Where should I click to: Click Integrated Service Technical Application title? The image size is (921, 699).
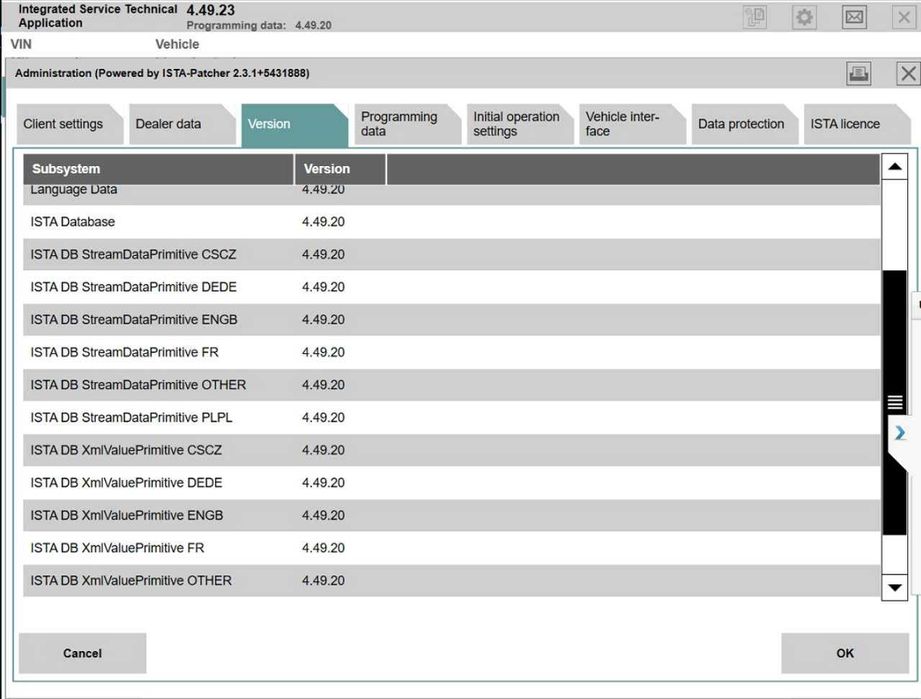coord(98,16)
